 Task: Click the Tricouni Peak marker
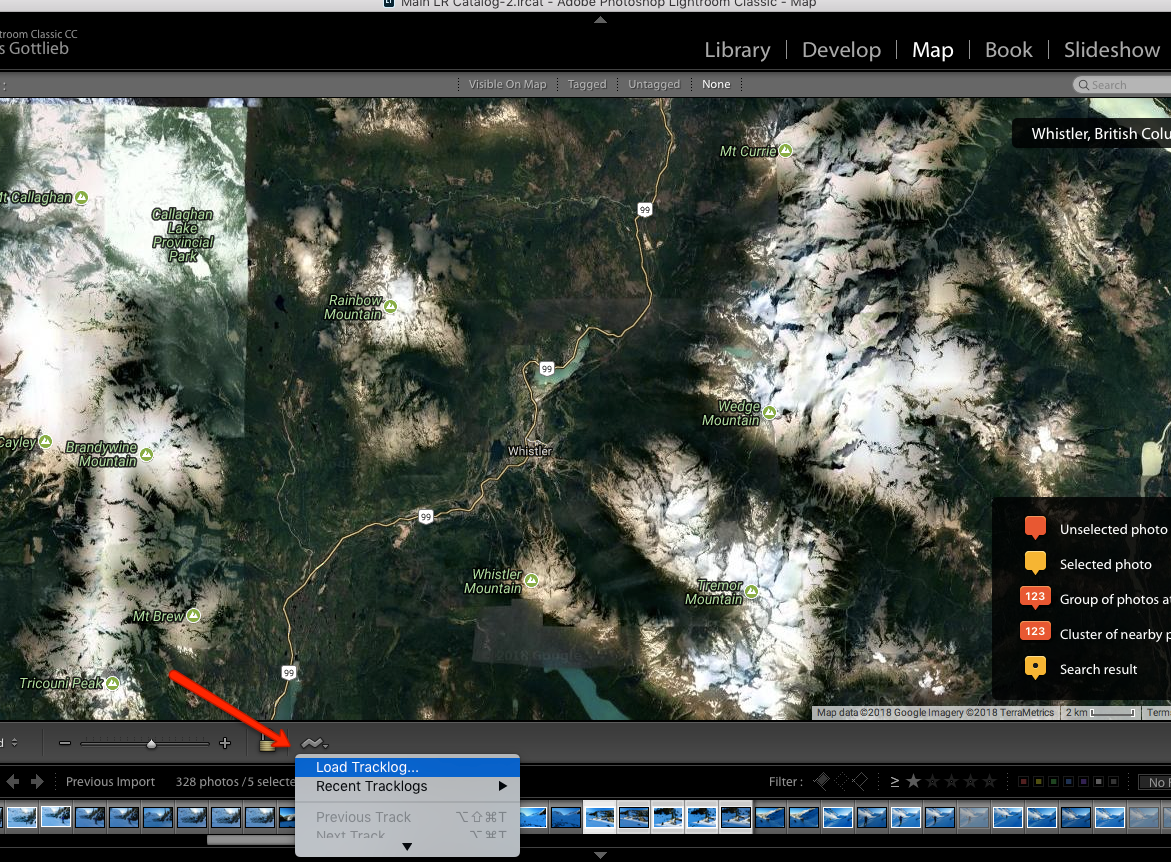pos(112,683)
